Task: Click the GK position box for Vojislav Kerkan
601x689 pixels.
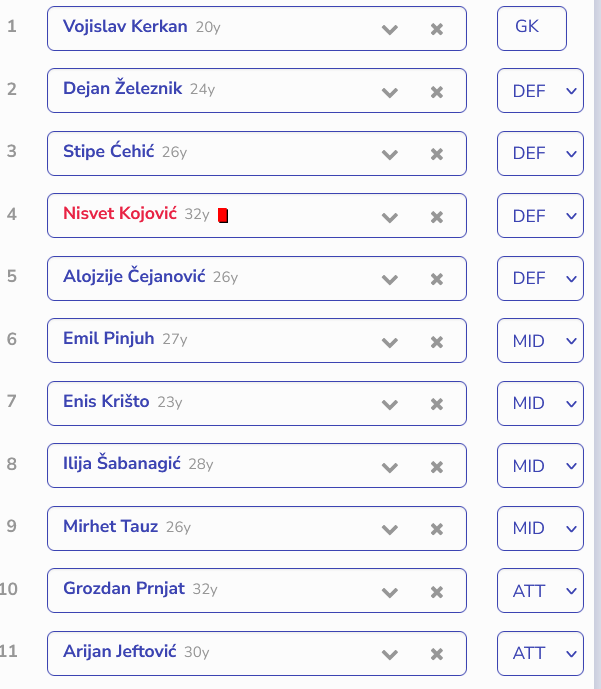Action: tap(532, 29)
